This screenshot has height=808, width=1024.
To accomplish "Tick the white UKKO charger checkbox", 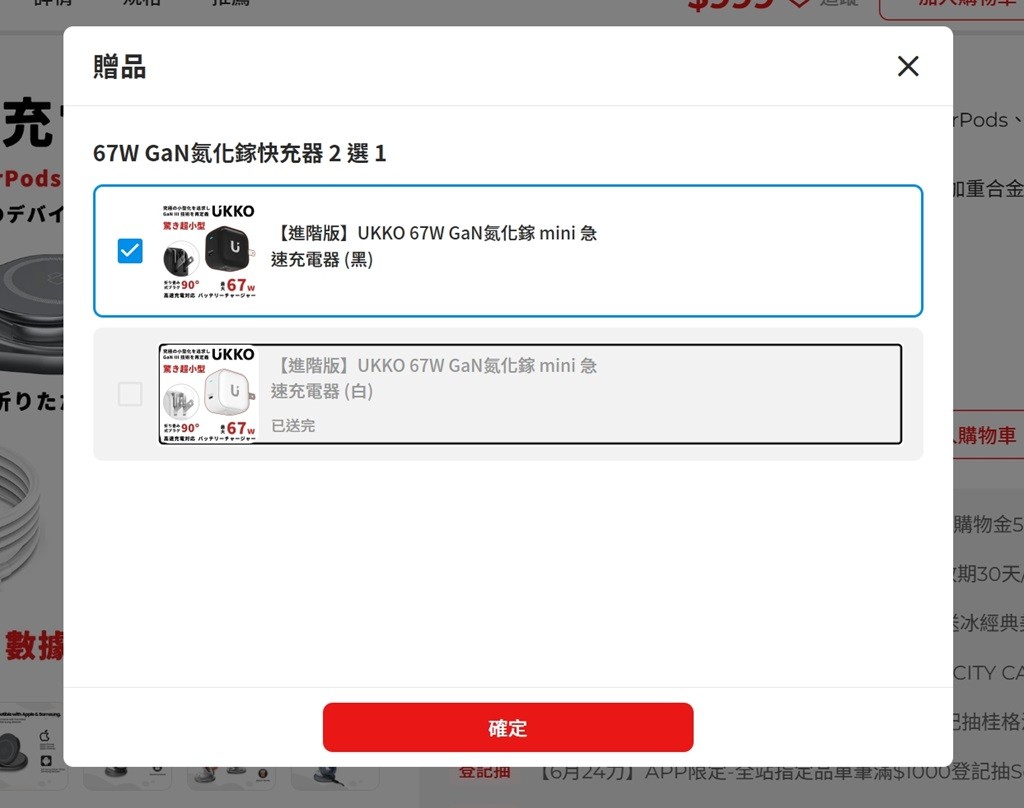I will pyautogui.click(x=130, y=394).
